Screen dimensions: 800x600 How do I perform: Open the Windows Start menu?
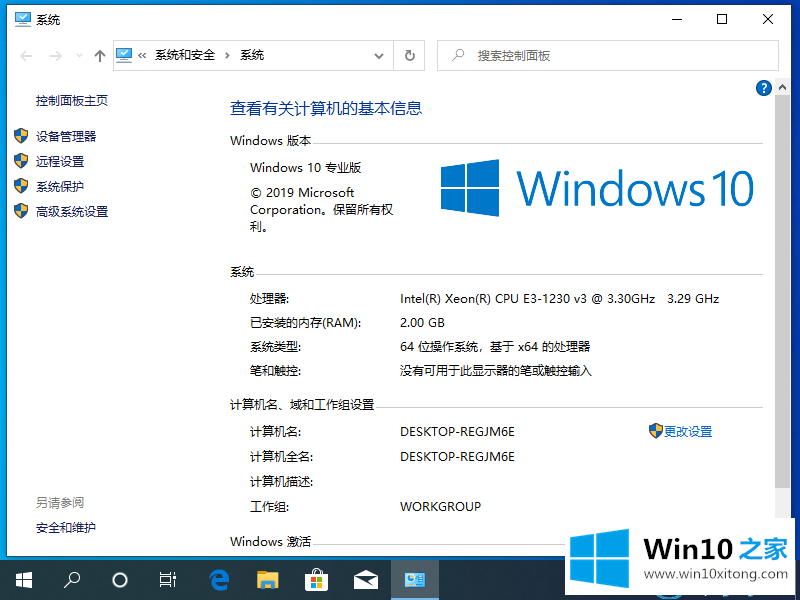(24, 580)
